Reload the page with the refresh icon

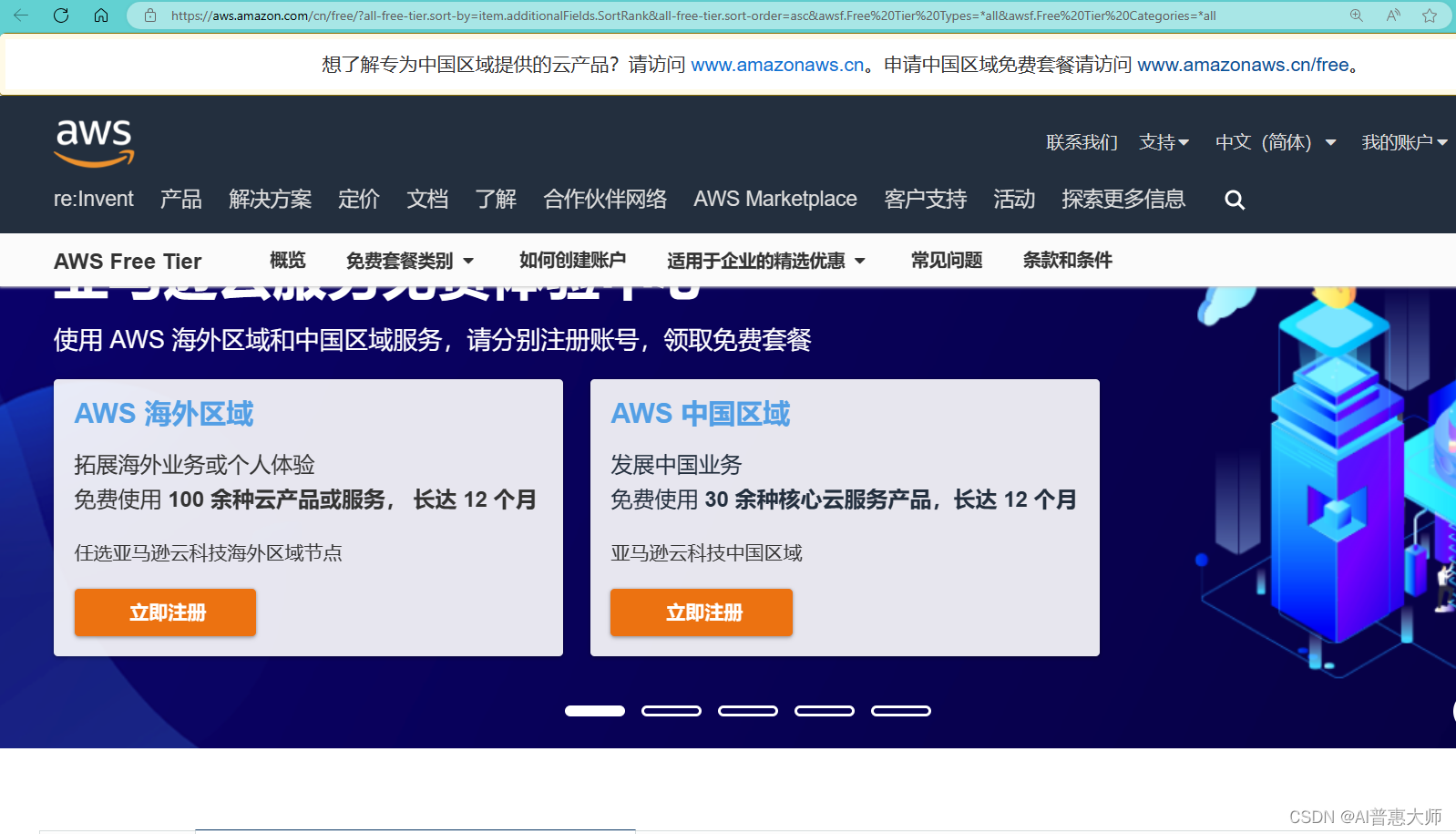click(x=61, y=15)
